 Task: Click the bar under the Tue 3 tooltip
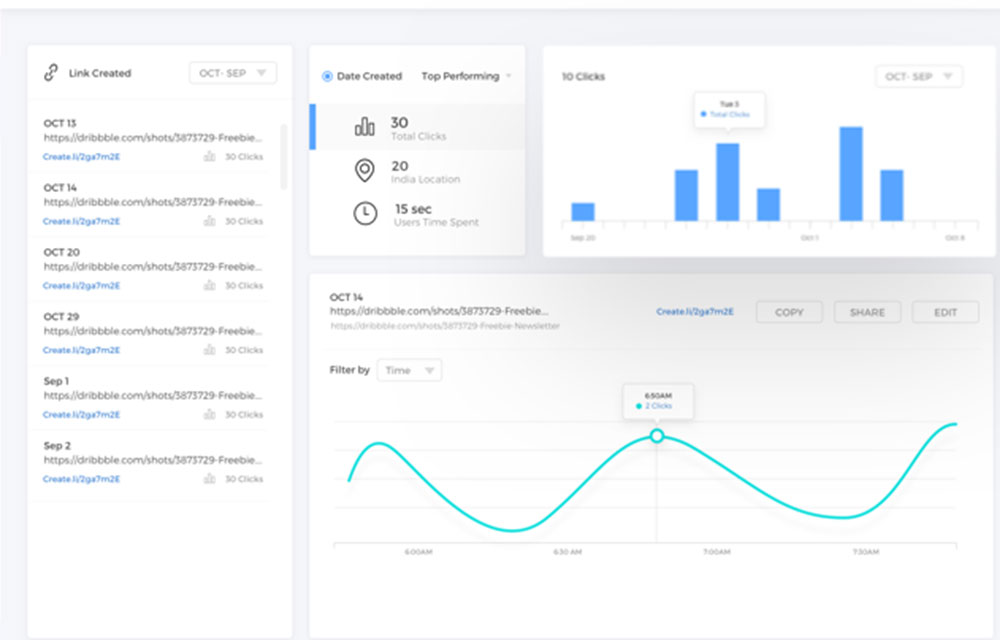pyautogui.click(x=728, y=182)
